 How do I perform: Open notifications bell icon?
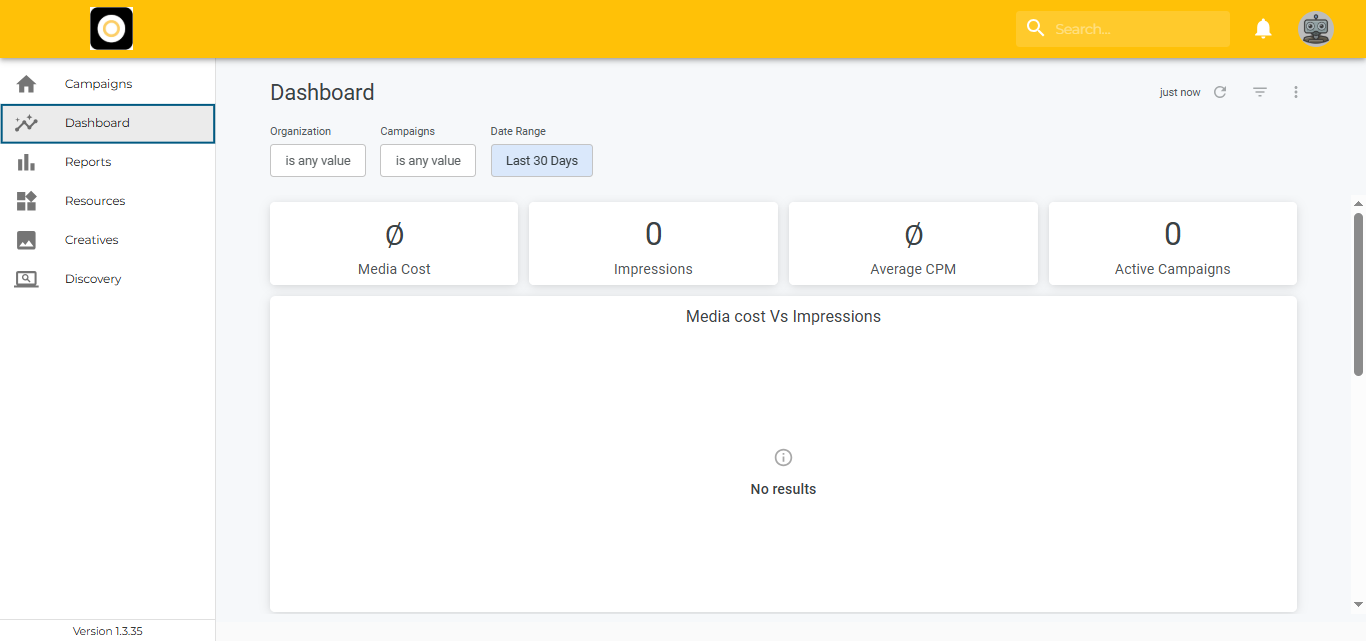point(1263,29)
